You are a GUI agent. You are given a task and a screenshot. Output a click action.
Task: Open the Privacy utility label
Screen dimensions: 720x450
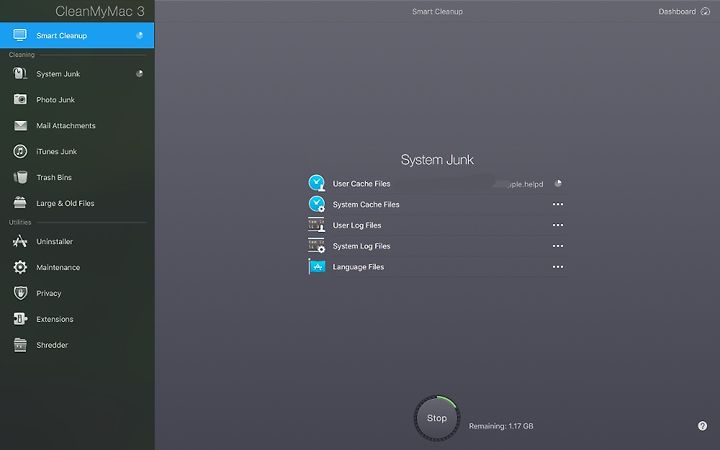pyautogui.click(x=49, y=293)
